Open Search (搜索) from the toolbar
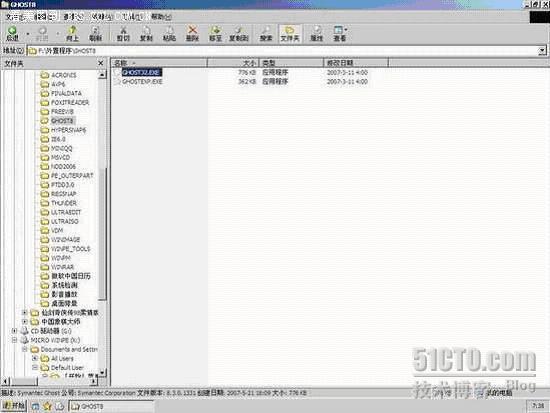The width and height of the screenshot is (550, 413). pyautogui.click(x=266, y=33)
